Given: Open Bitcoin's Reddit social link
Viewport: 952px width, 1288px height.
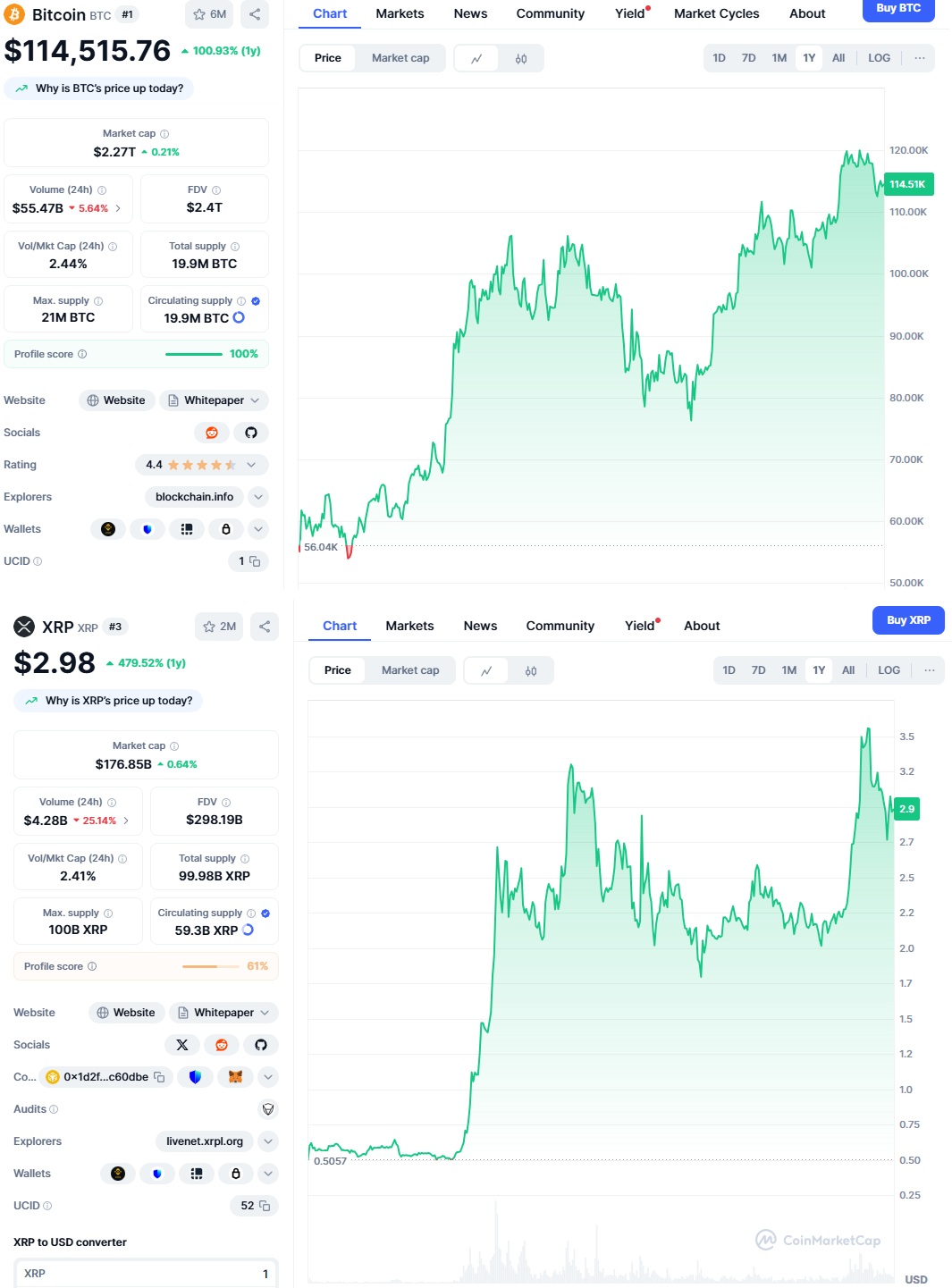Looking at the screenshot, I should [212, 433].
